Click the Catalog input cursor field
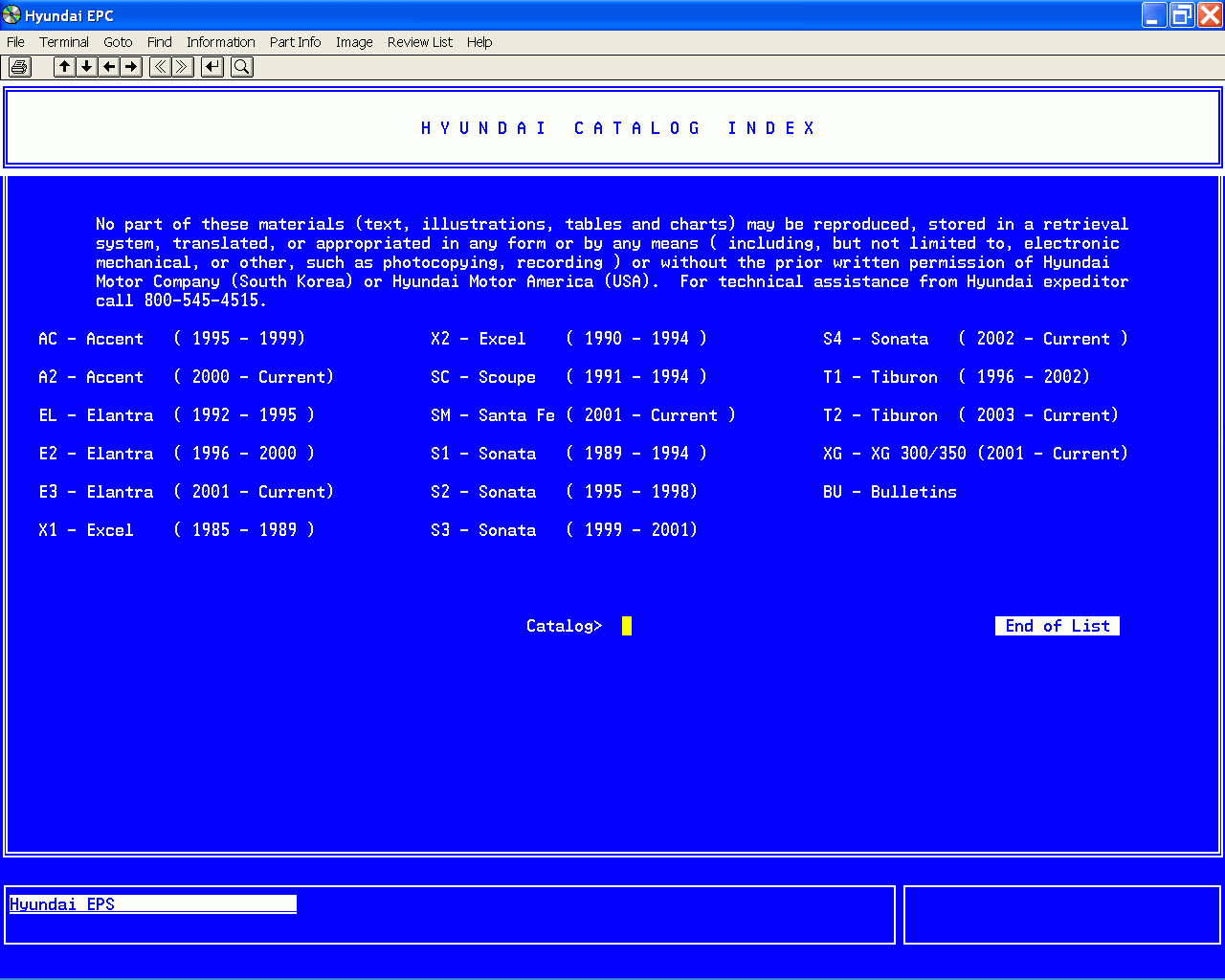 coord(627,626)
